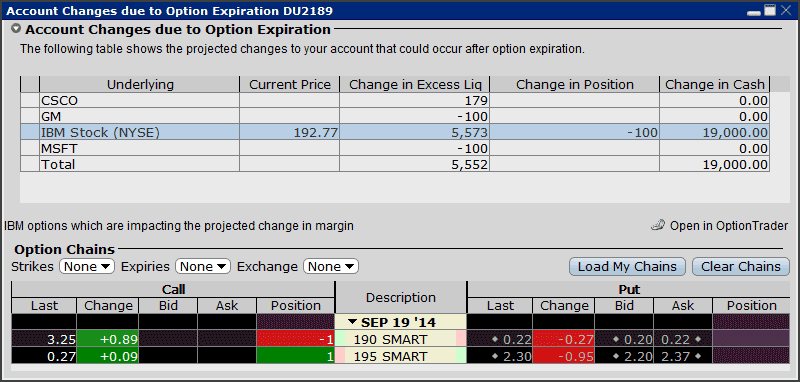This screenshot has height=382, width=800.
Task: Click call change +0.89 cell
Action: tap(108, 339)
